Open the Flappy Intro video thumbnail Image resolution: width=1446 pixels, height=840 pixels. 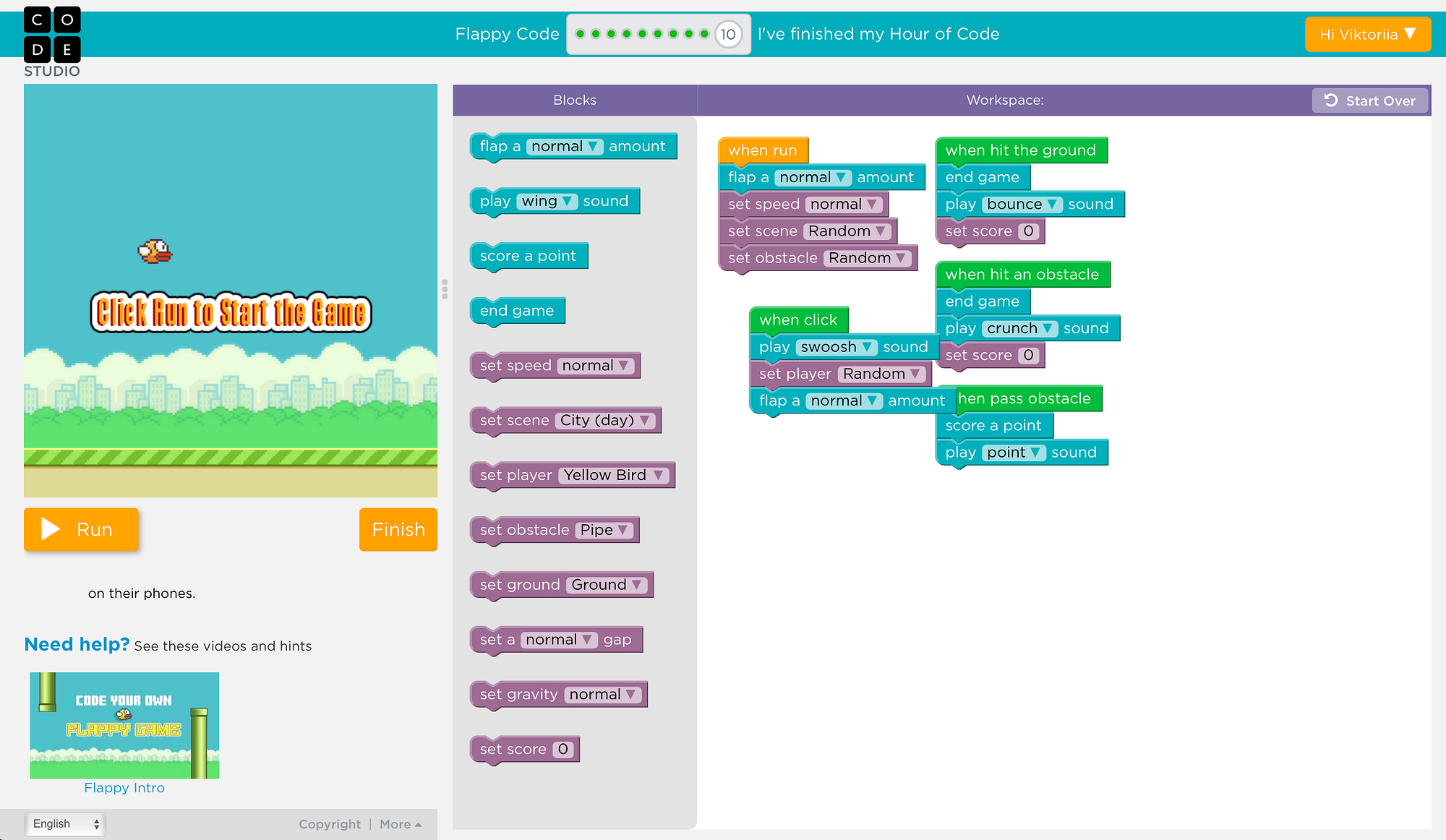(x=124, y=725)
